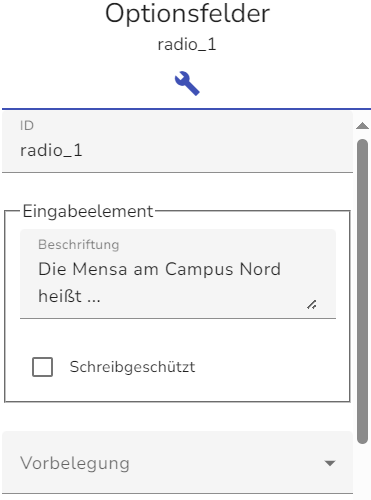Enable the Schreibgeschützt checkbox

tap(42, 367)
